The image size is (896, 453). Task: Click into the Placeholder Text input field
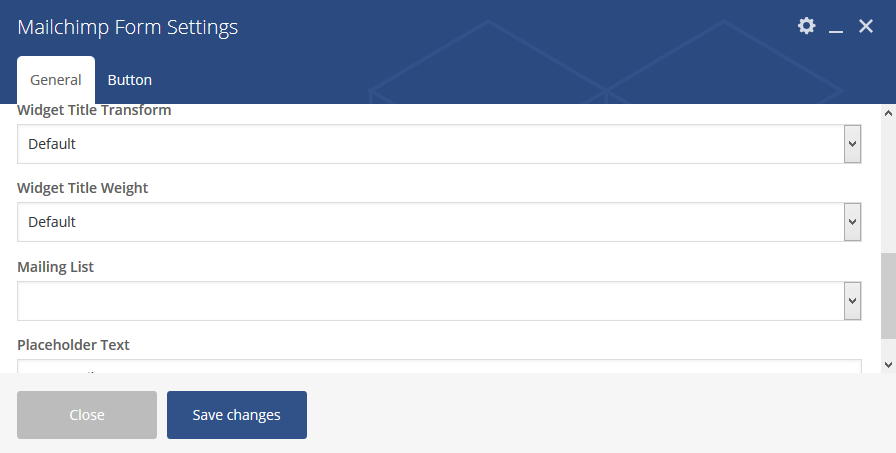point(439,367)
